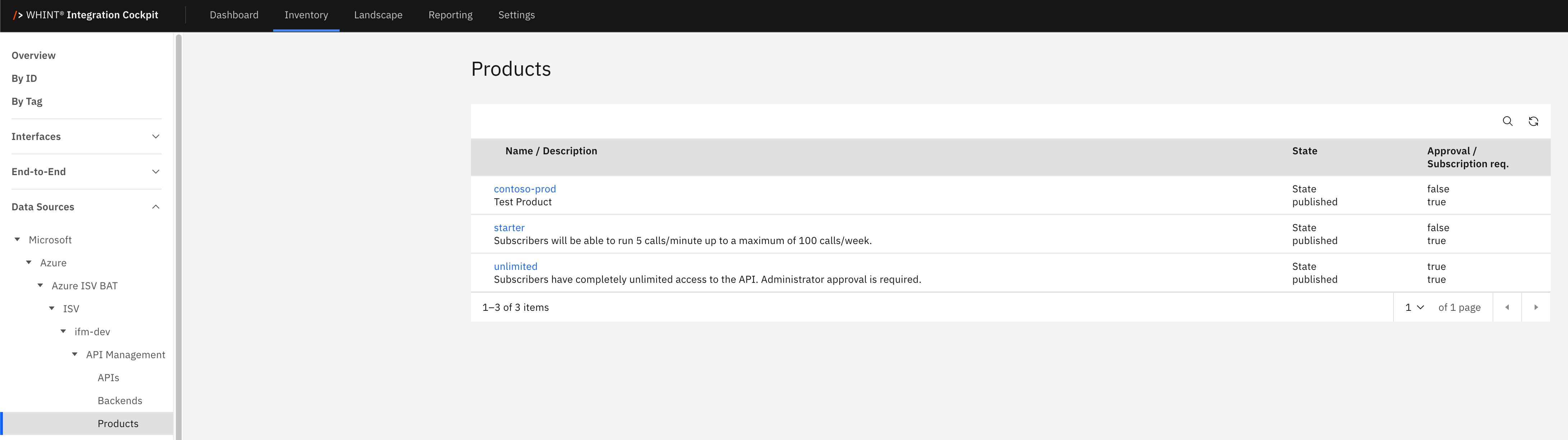Image resolution: width=1568 pixels, height=440 pixels.
Task: Collapse the API Management tree node
Action: [75, 355]
